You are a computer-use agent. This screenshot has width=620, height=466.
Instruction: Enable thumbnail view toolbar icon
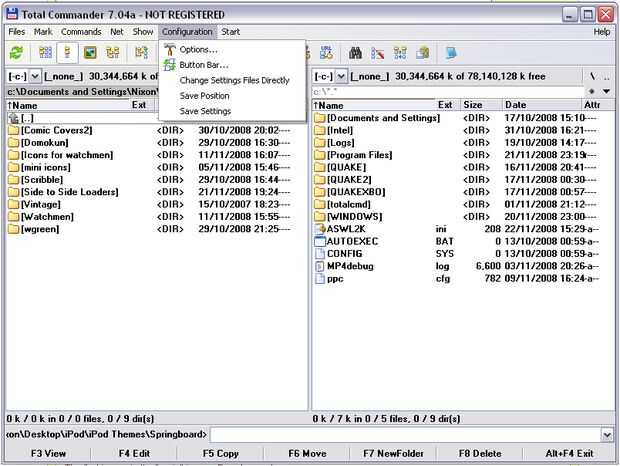point(90,53)
